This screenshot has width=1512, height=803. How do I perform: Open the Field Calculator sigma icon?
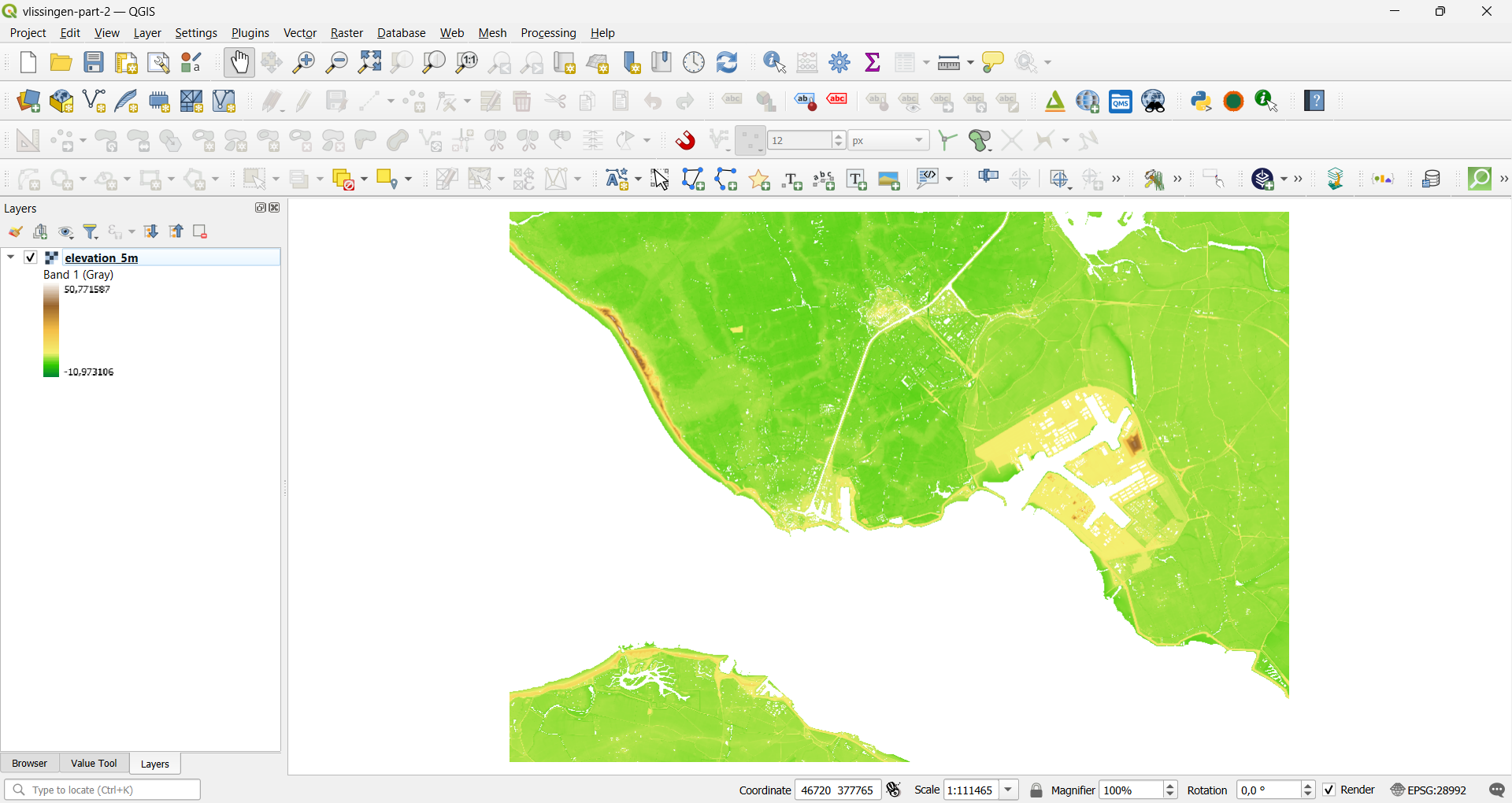[873, 62]
